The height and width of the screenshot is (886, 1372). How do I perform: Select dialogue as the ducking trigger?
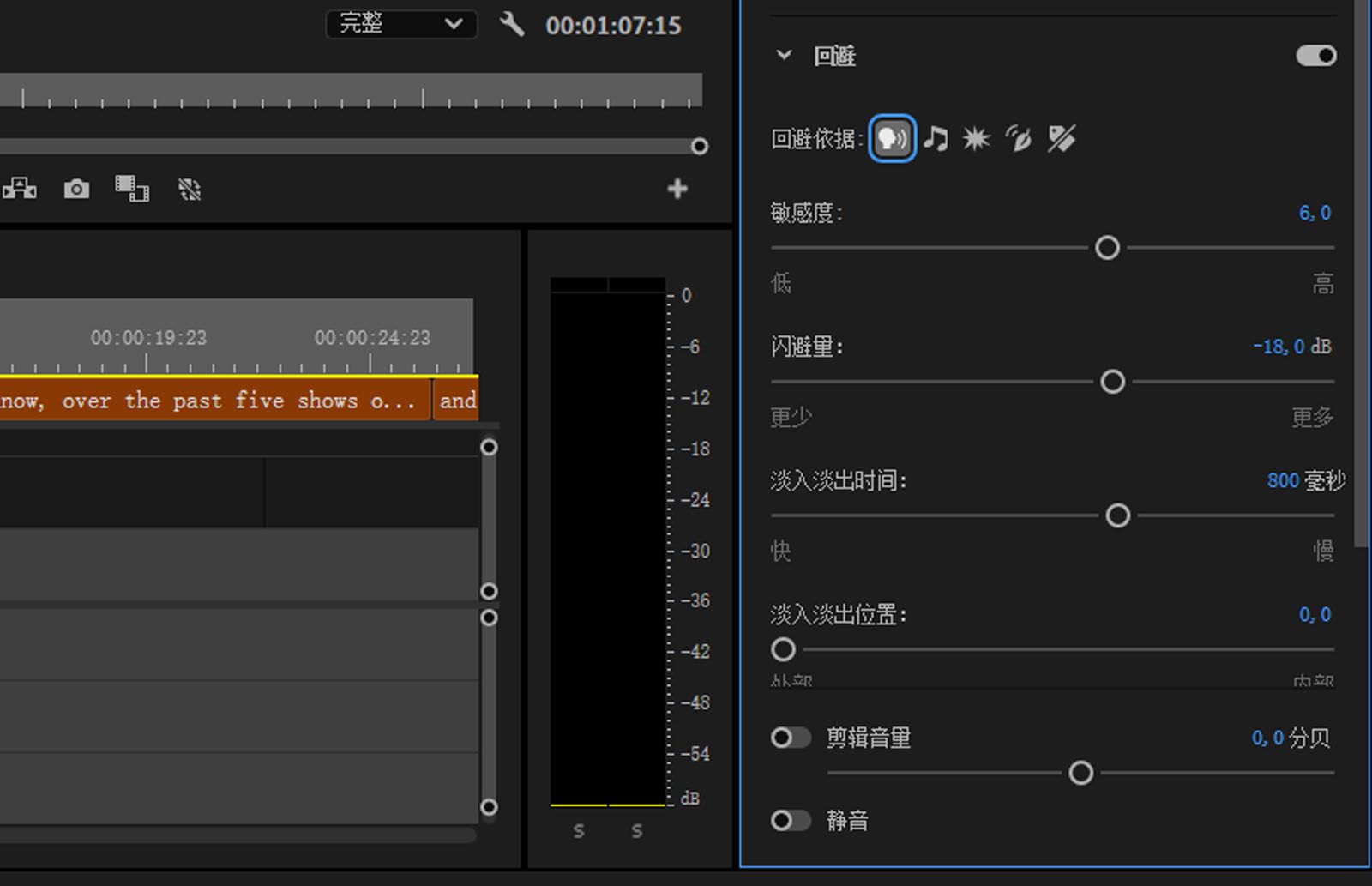point(892,139)
